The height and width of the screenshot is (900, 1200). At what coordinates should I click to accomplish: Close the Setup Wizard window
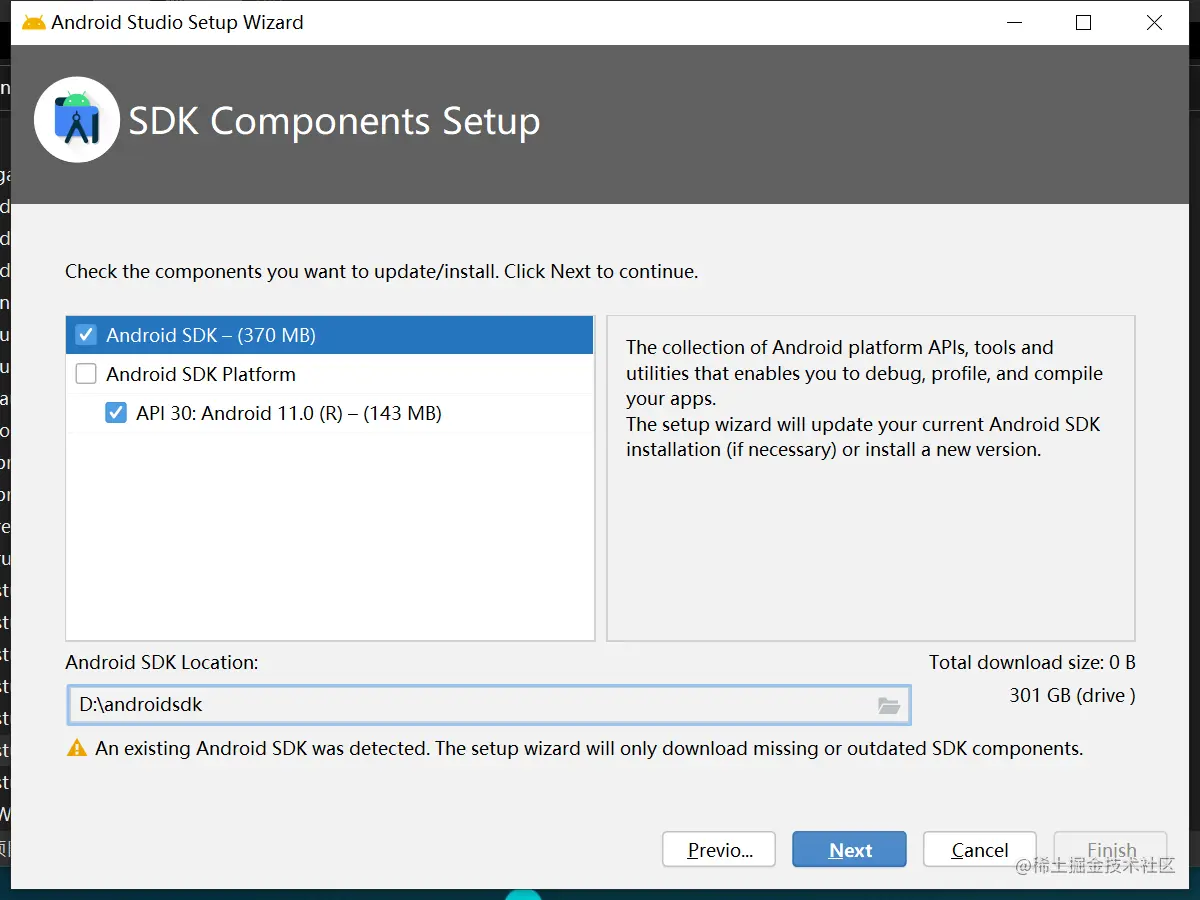point(1154,22)
